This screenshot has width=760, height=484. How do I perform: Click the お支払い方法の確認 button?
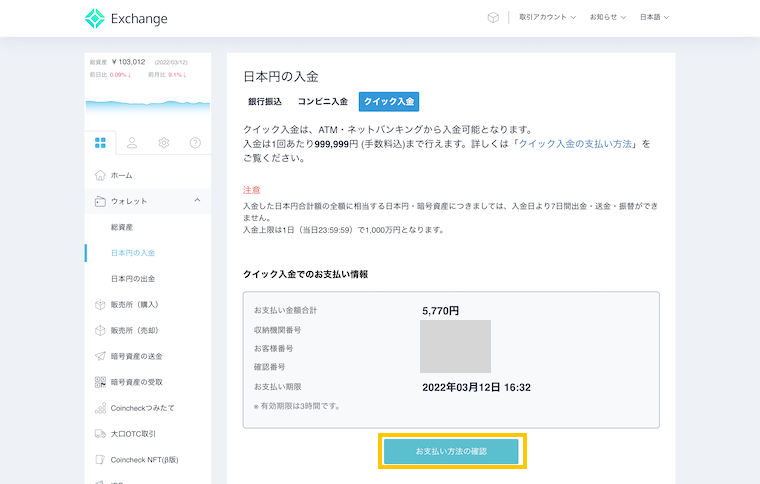452,452
